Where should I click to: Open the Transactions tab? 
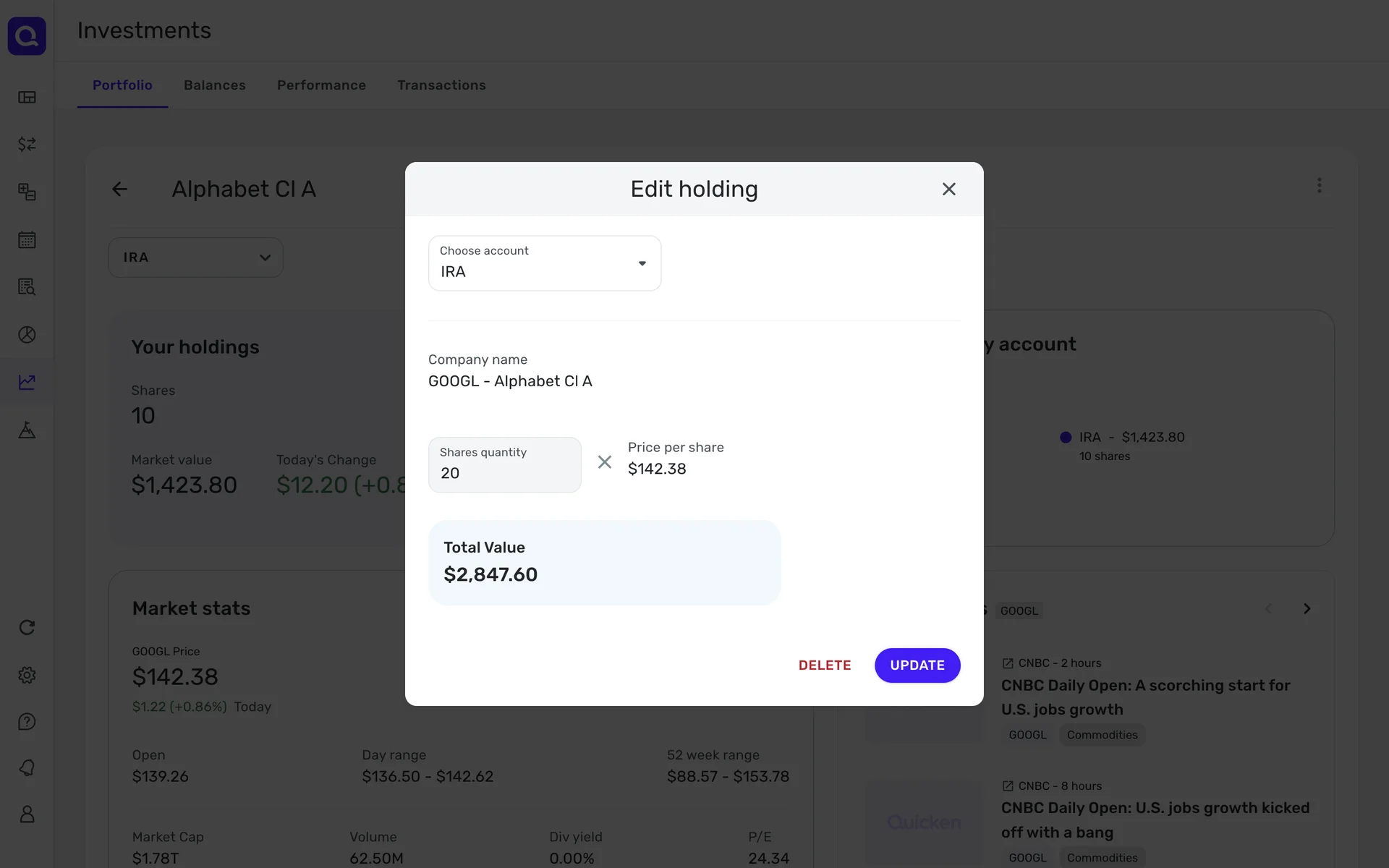441,85
